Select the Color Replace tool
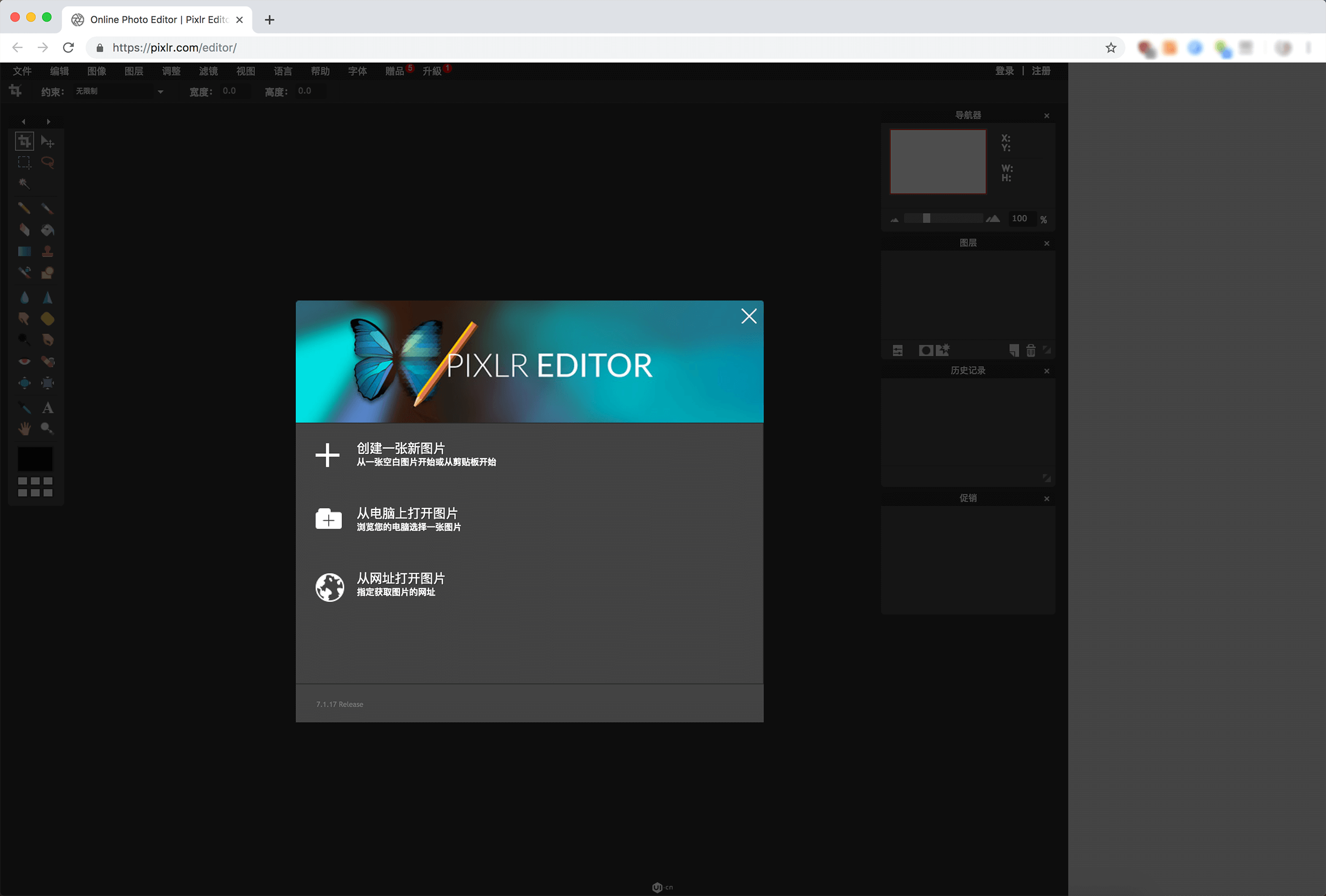Screen dimensions: 1326x896 (x=24, y=273)
